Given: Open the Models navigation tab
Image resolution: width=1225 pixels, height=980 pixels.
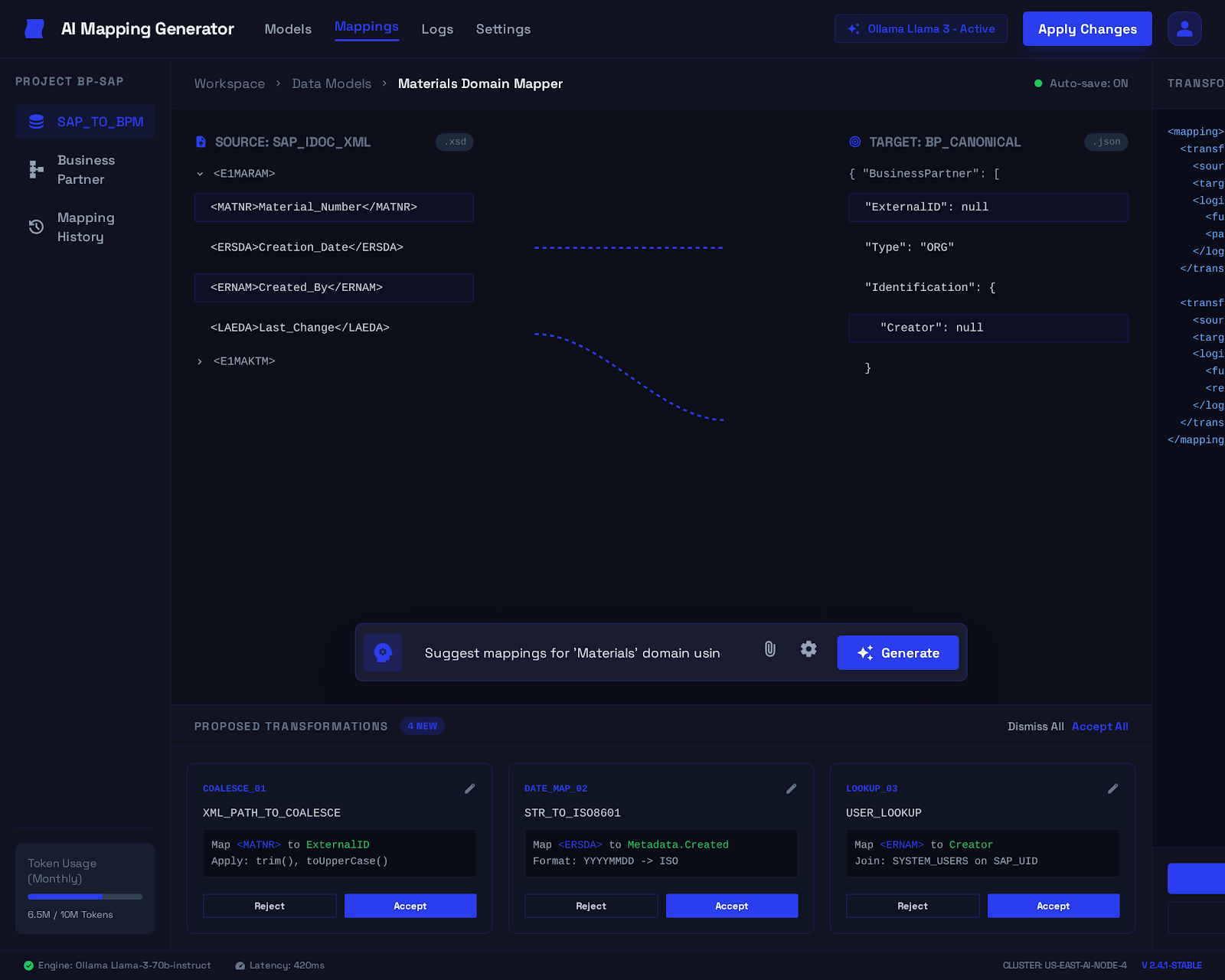Looking at the screenshot, I should 288,28.
